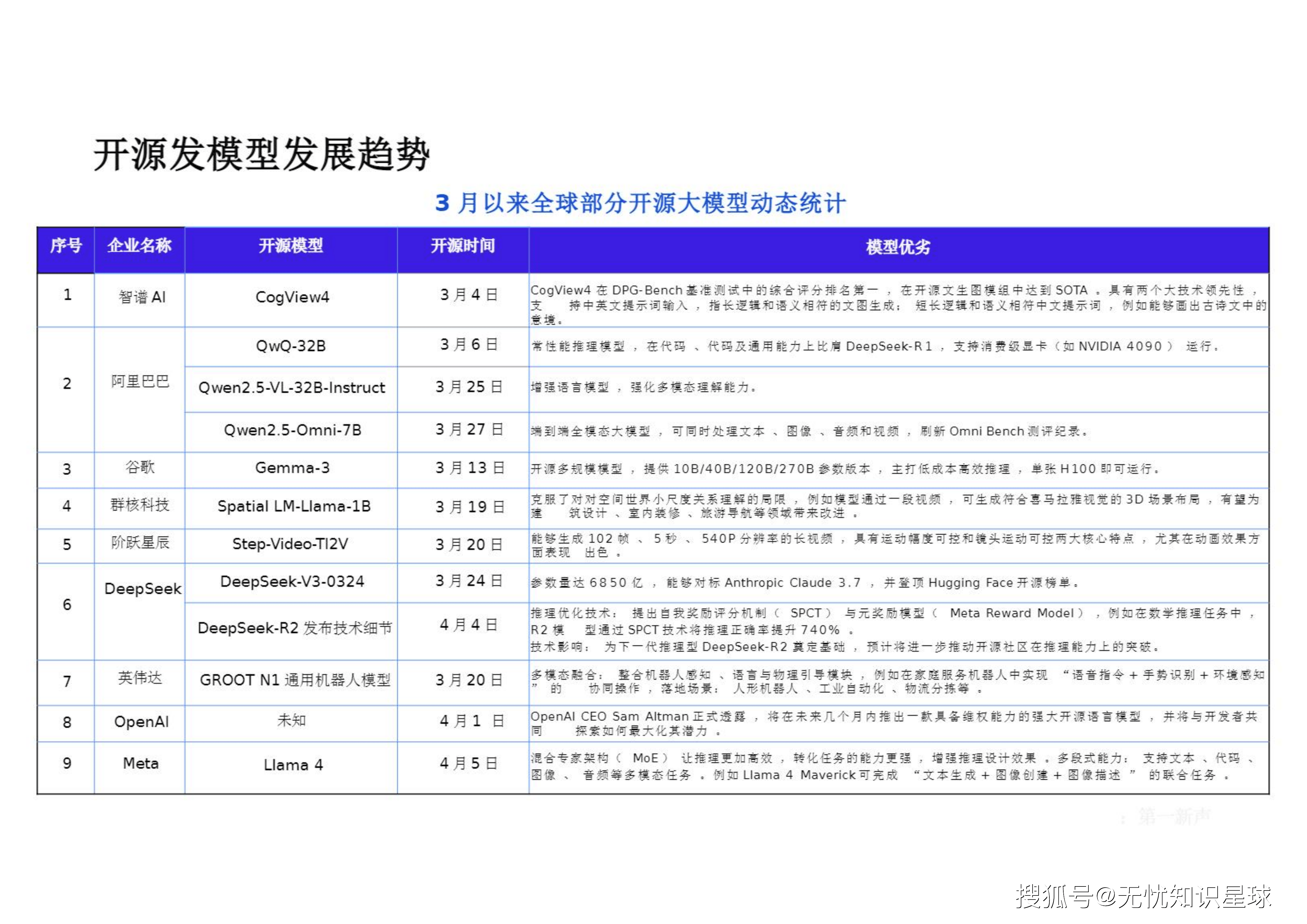Screen dimensions: 1307x924
Task: Select the 开源时间 column header
Action: (x=463, y=246)
